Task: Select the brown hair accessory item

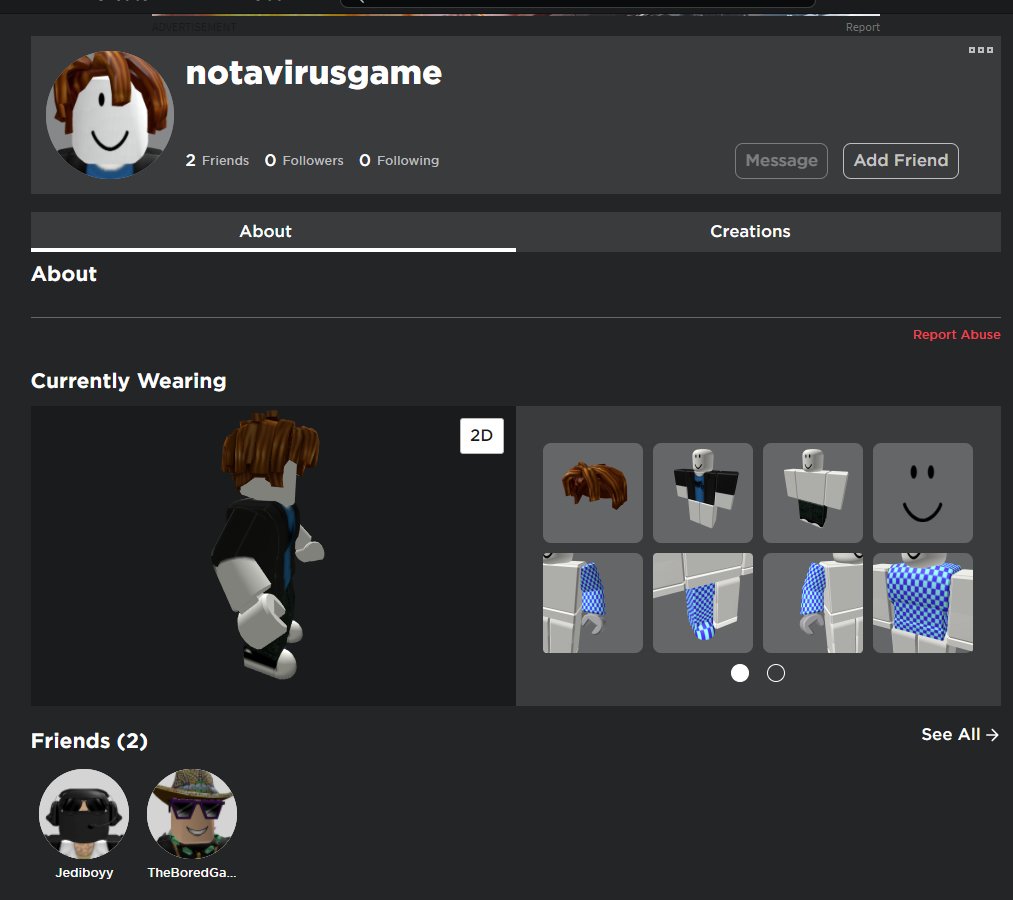Action: pyautogui.click(x=592, y=493)
